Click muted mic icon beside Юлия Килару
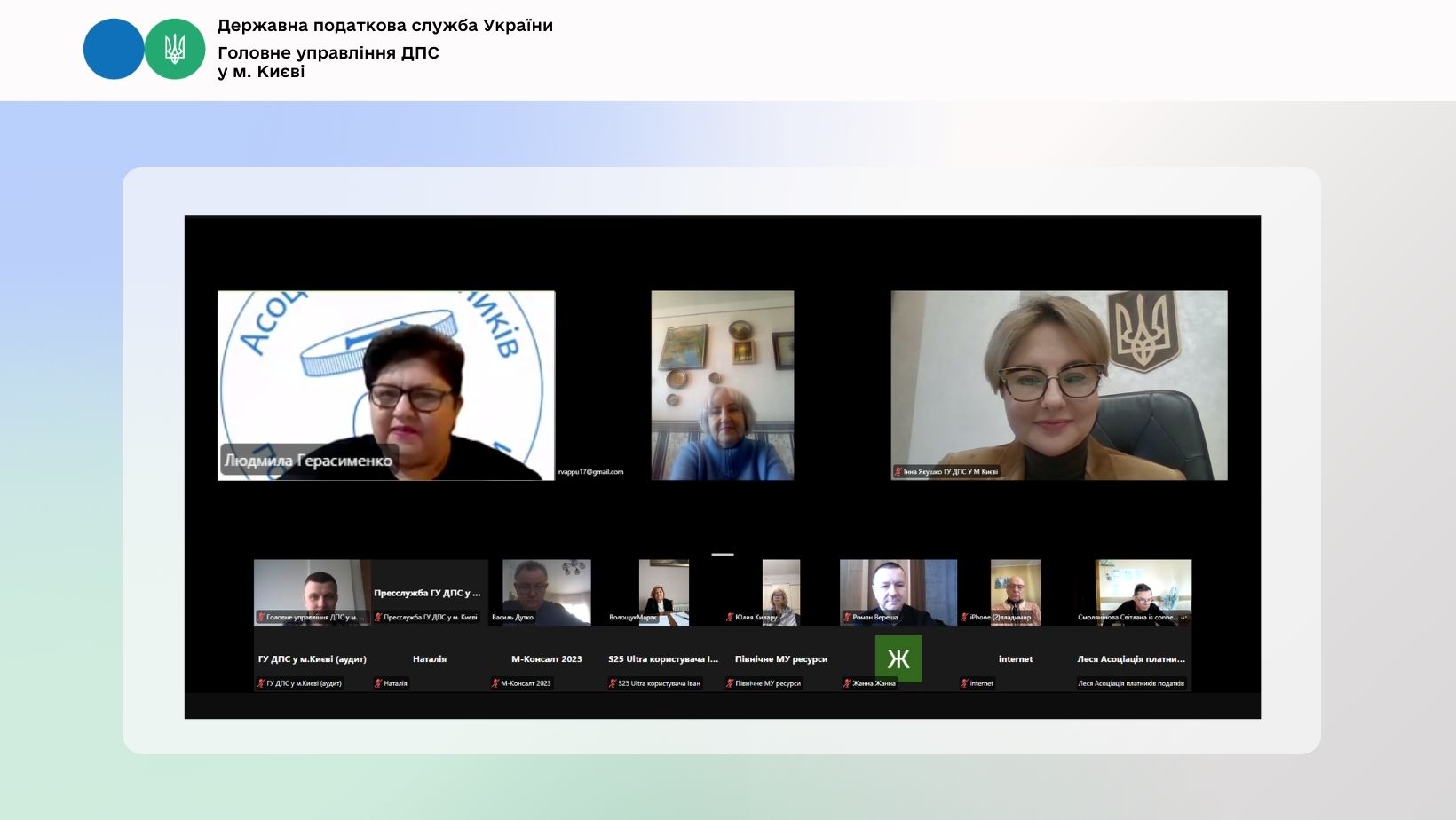Viewport: 1456px width, 820px height. 730,617
